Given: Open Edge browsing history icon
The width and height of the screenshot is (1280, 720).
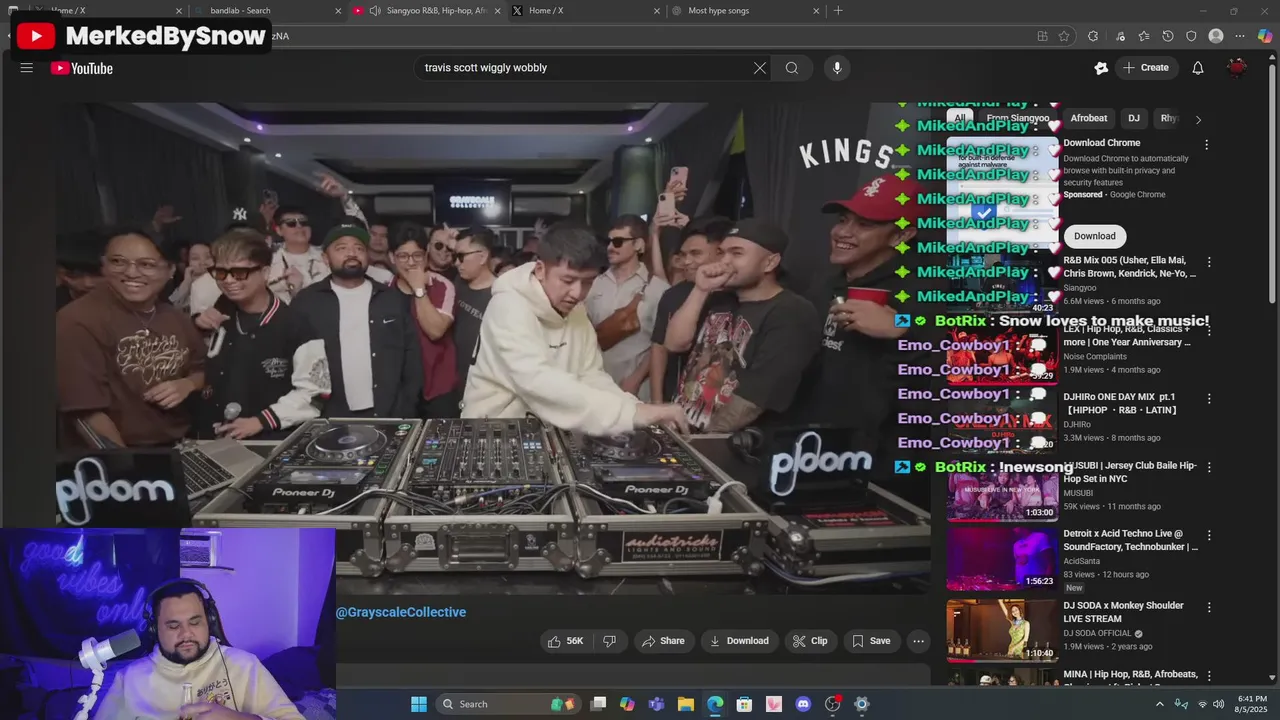Looking at the screenshot, I should tap(1168, 36).
